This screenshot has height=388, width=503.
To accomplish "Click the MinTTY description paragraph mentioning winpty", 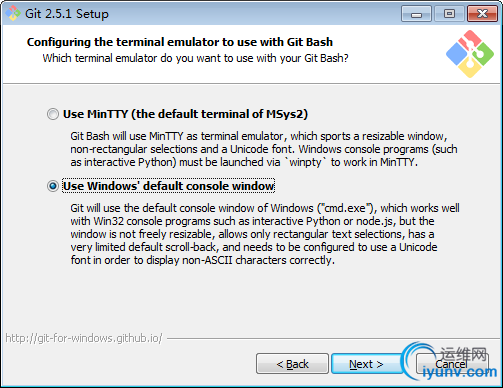I will (264, 149).
